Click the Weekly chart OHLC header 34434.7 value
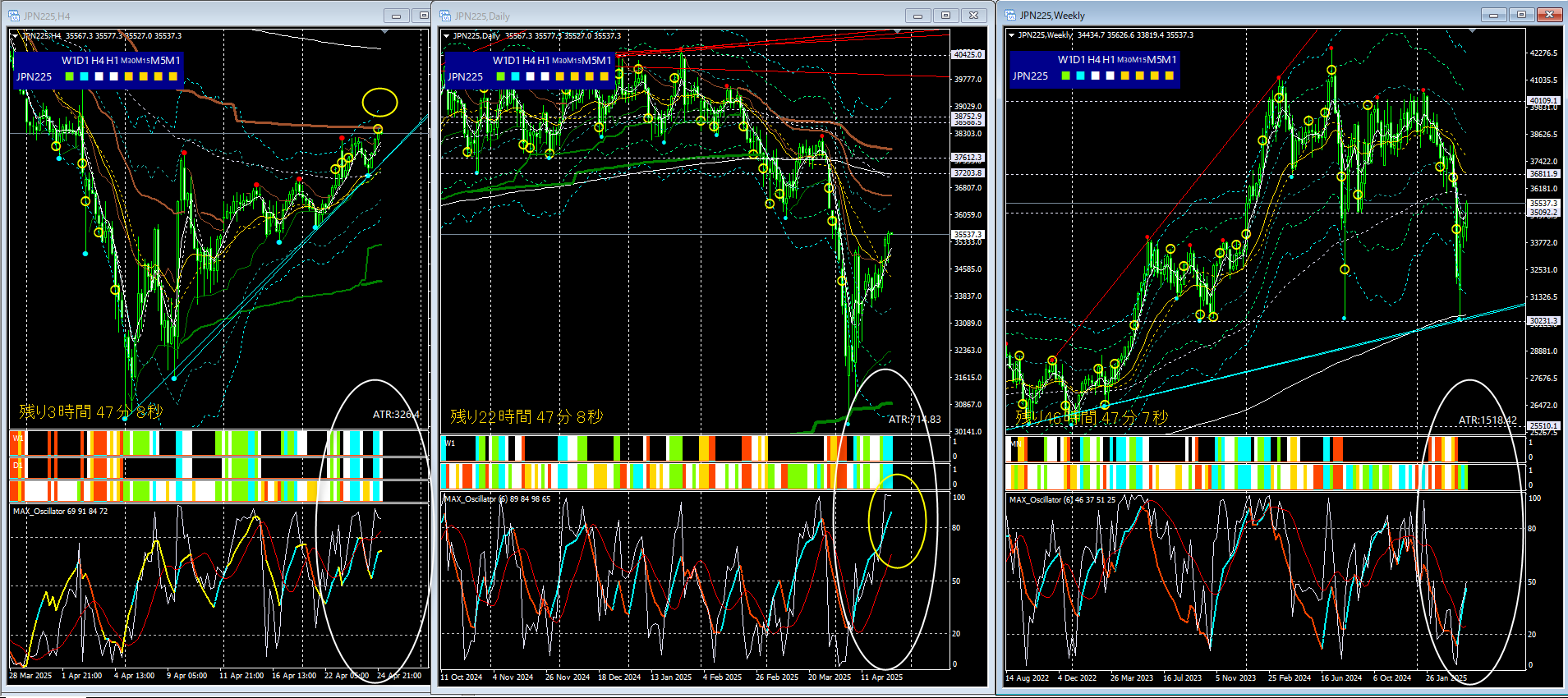This screenshot has height=698, width=1568. [1092, 34]
